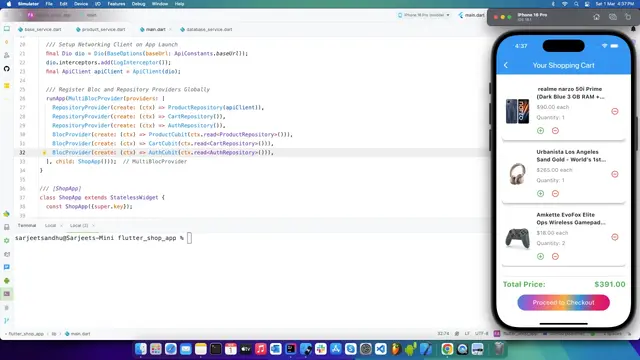Click the flutter_shop_app breadcrumb in status bar
The image size is (640, 360).
tap(26, 334)
